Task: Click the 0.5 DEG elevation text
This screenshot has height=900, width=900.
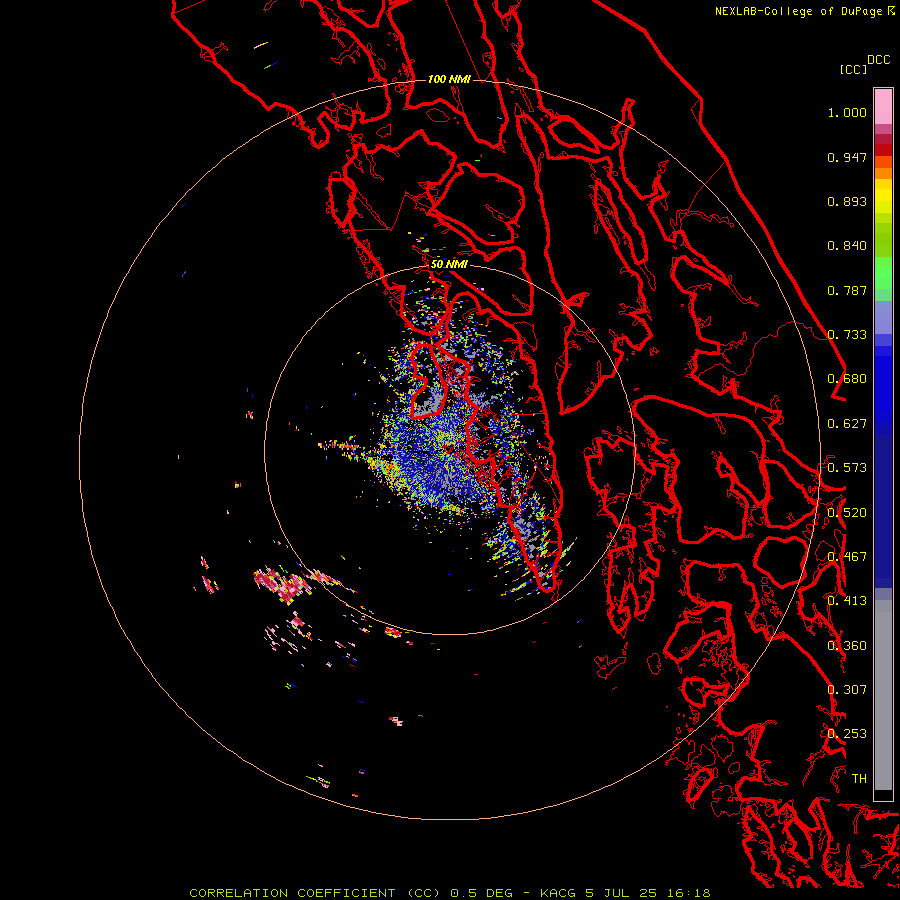Action: 482,893
